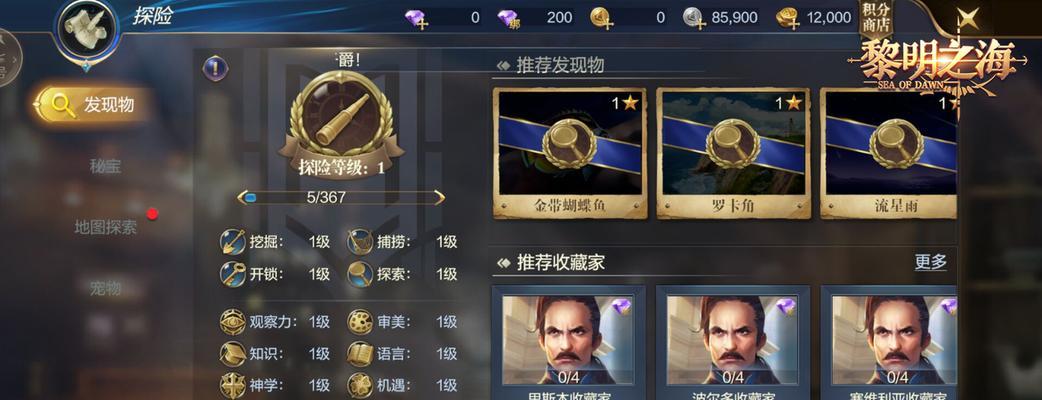Click the 捕捞 fishing net skill icon
1042x400 pixels.
[x=360, y=242]
